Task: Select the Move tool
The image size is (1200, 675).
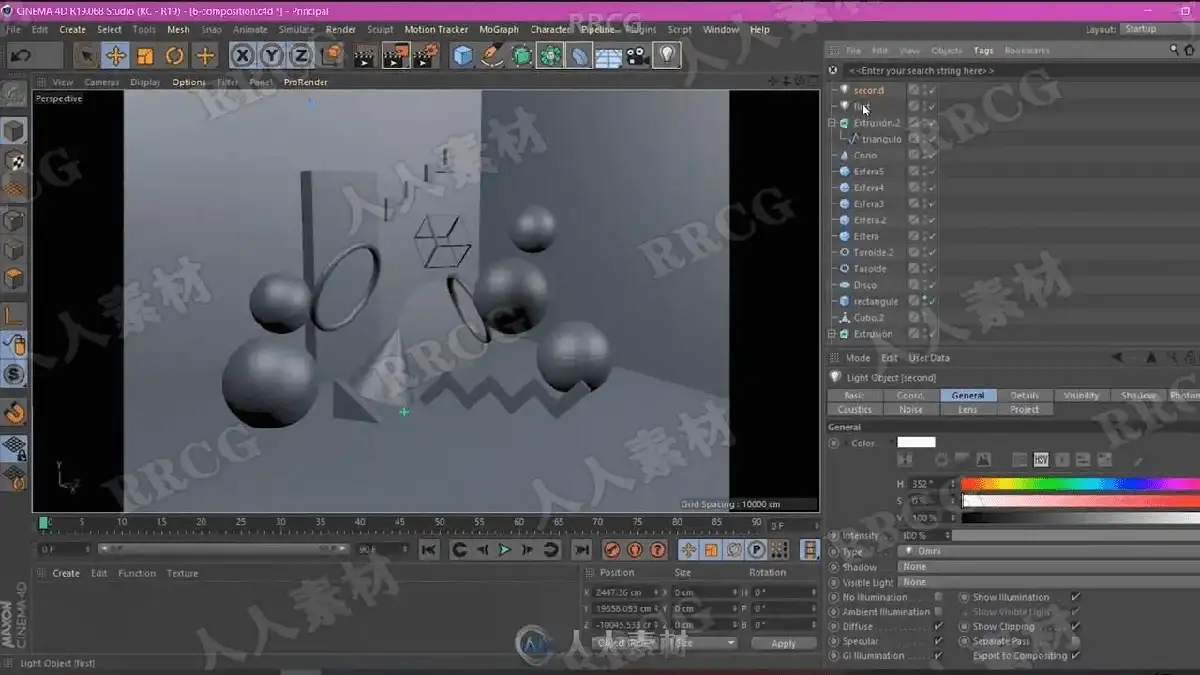Action: point(116,55)
